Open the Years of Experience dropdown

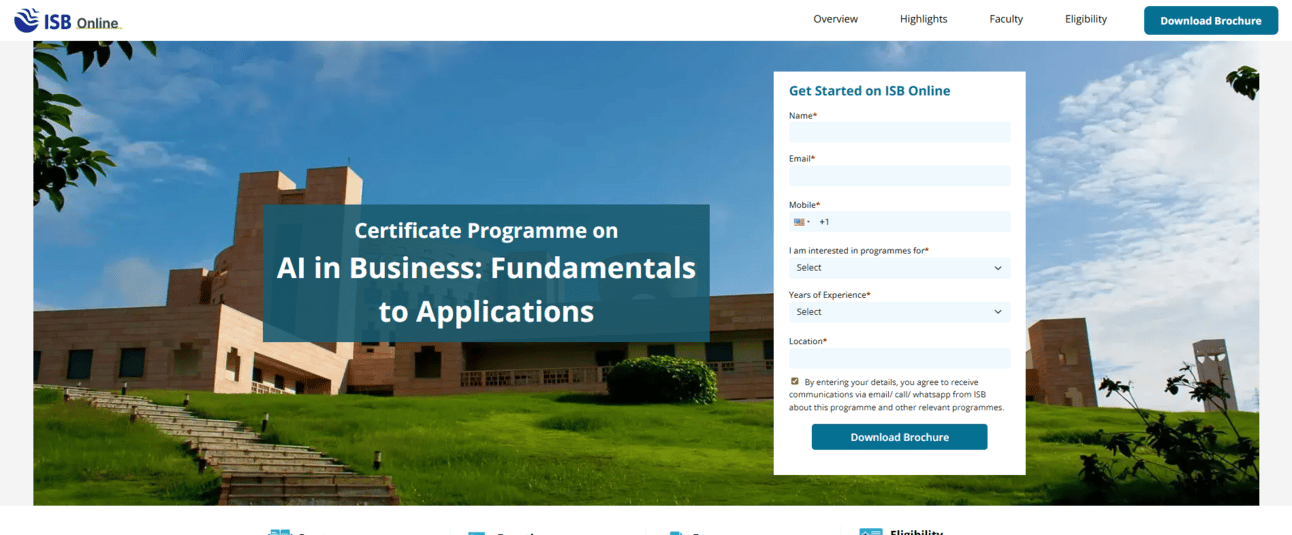coord(900,312)
